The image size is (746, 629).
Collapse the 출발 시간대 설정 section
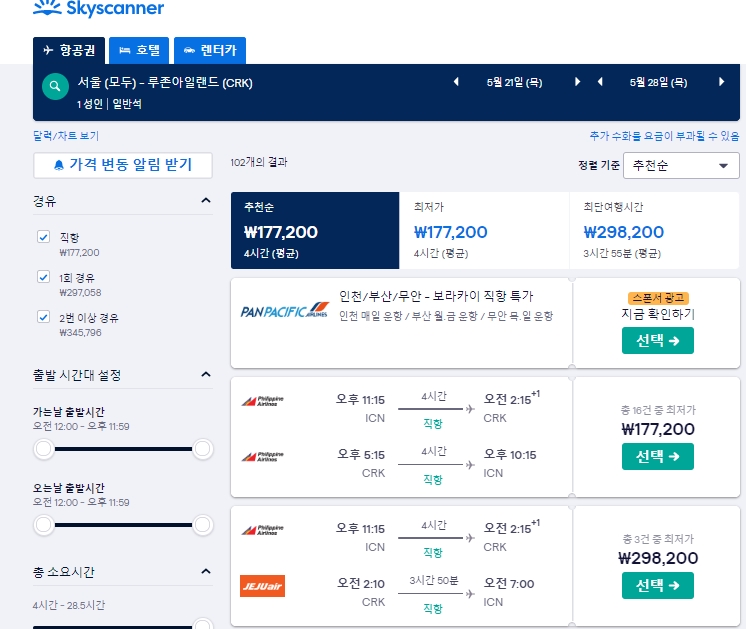tap(206, 374)
